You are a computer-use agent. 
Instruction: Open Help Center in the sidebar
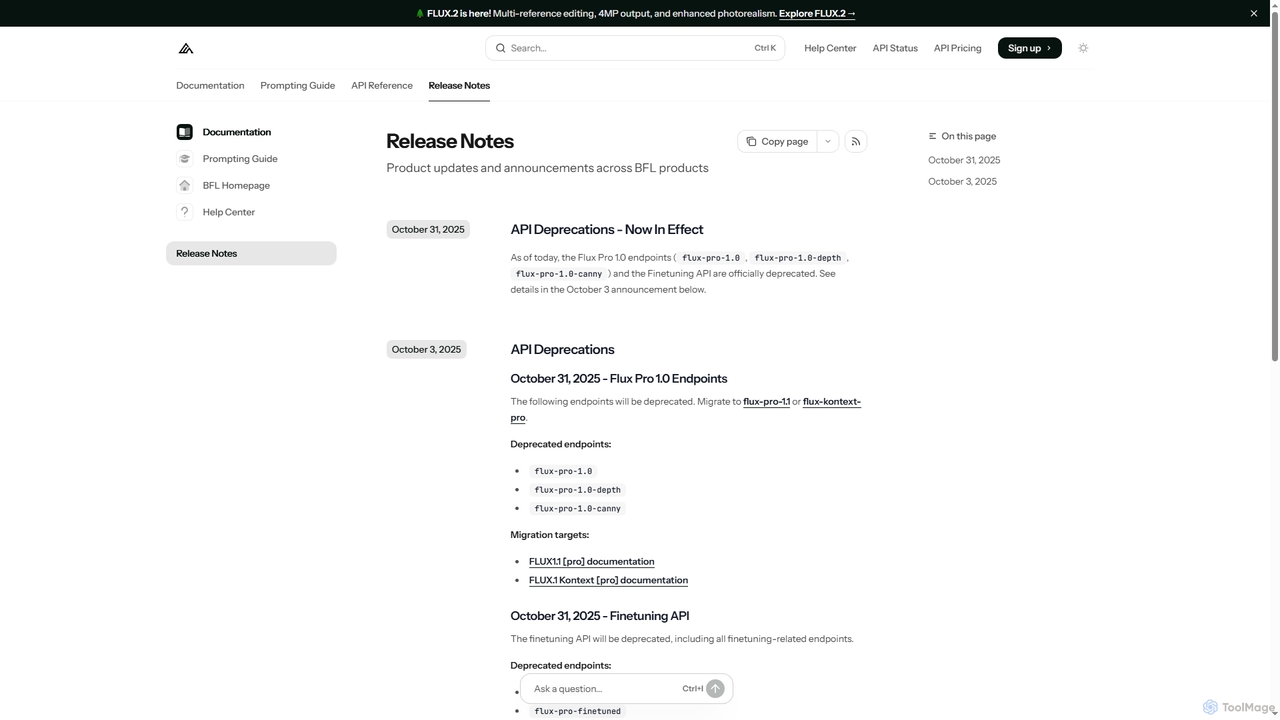click(x=229, y=212)
